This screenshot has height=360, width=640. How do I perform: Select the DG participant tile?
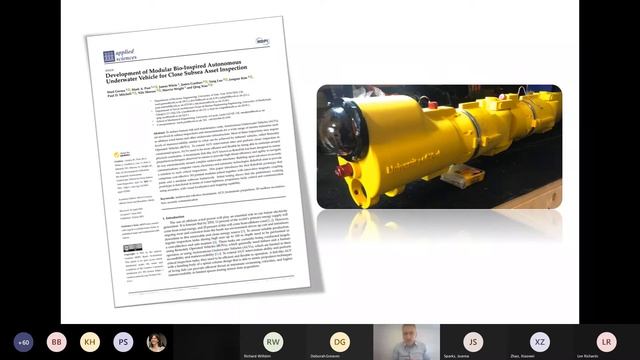point(340,342)
